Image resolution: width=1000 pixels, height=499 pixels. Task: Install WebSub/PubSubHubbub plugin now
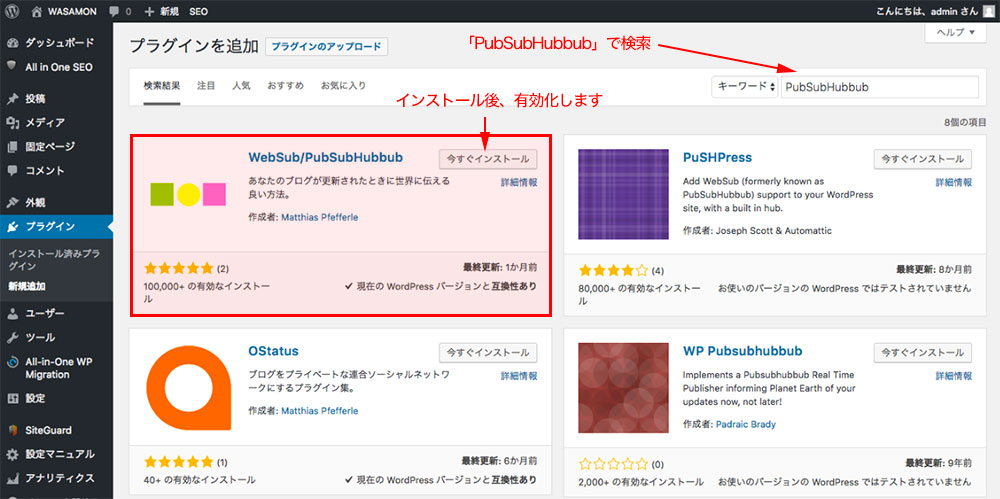488,158
